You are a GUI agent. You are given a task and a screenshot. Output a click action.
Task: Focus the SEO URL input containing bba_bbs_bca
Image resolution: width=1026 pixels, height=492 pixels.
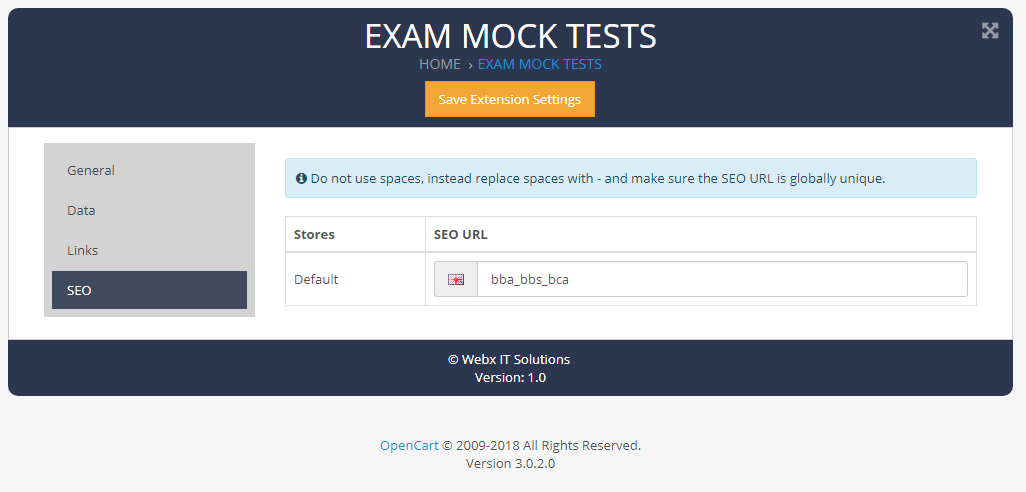tap(721, 279)
